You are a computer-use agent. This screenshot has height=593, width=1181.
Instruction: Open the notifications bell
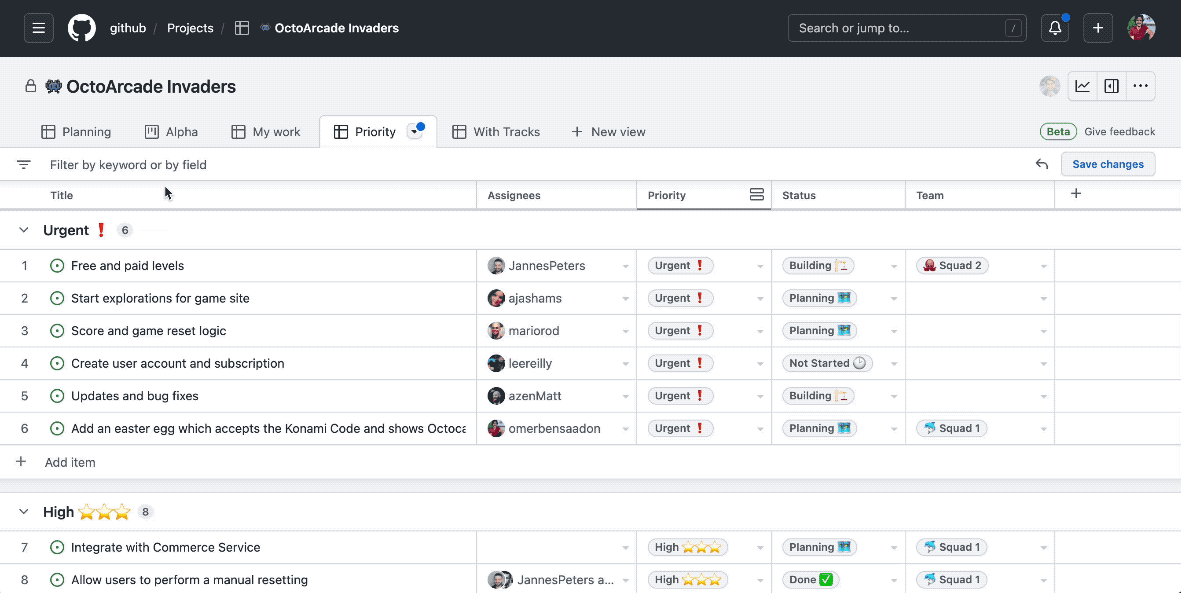coord(1054,28)
